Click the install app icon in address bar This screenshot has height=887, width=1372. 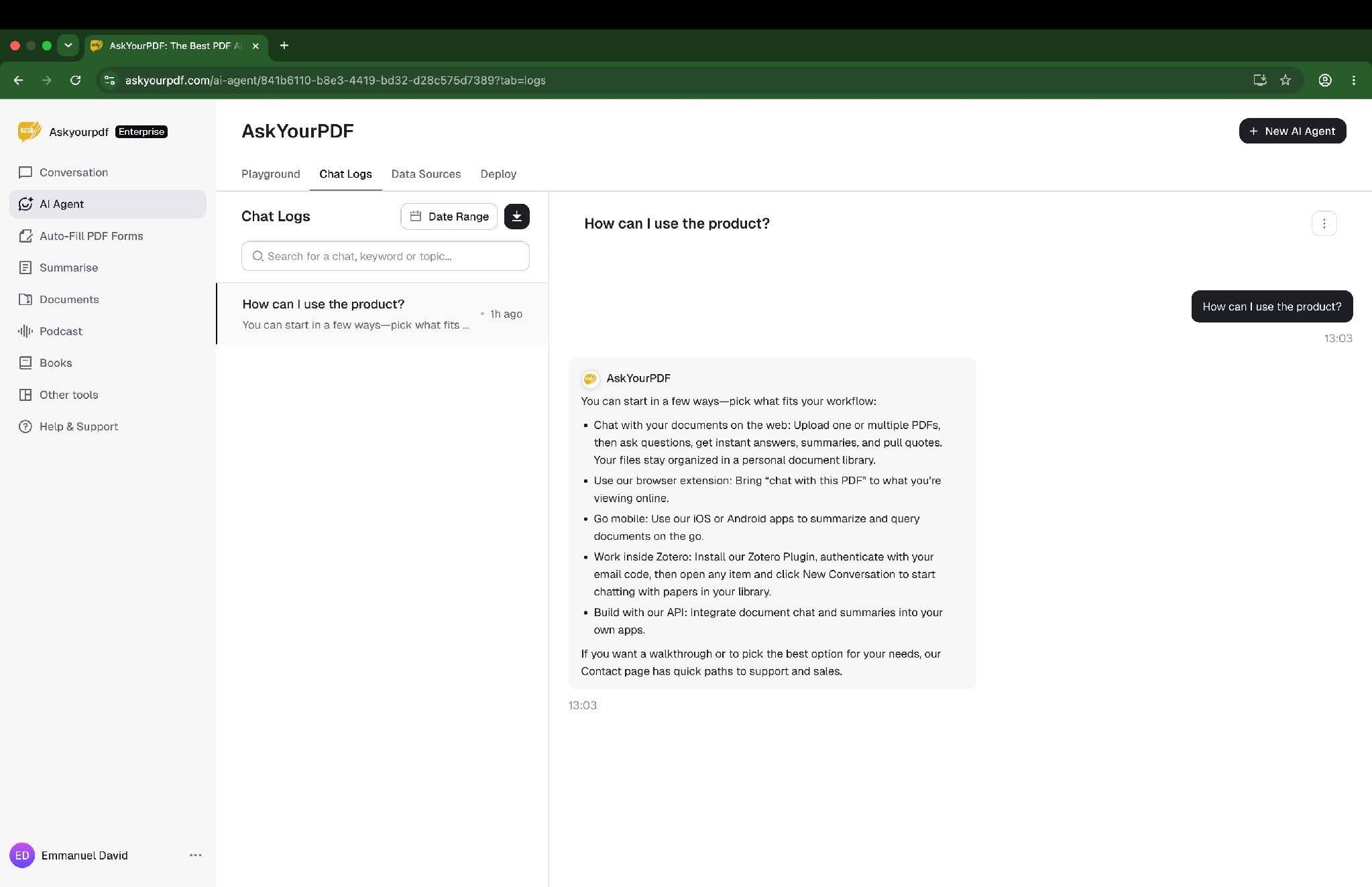pos(1260,80)
